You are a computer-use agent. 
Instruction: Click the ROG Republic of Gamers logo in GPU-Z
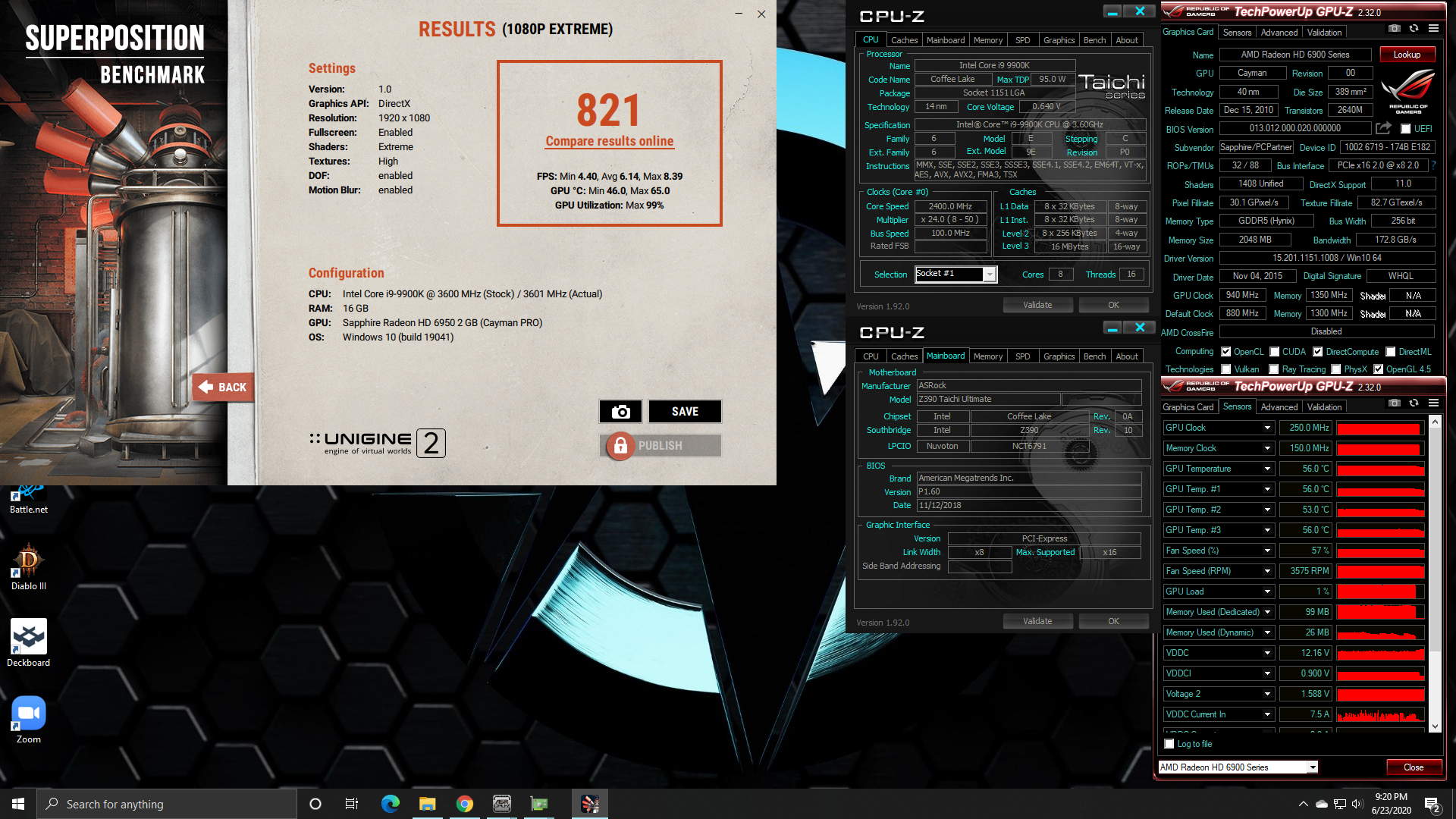[x=1408, y=91]
